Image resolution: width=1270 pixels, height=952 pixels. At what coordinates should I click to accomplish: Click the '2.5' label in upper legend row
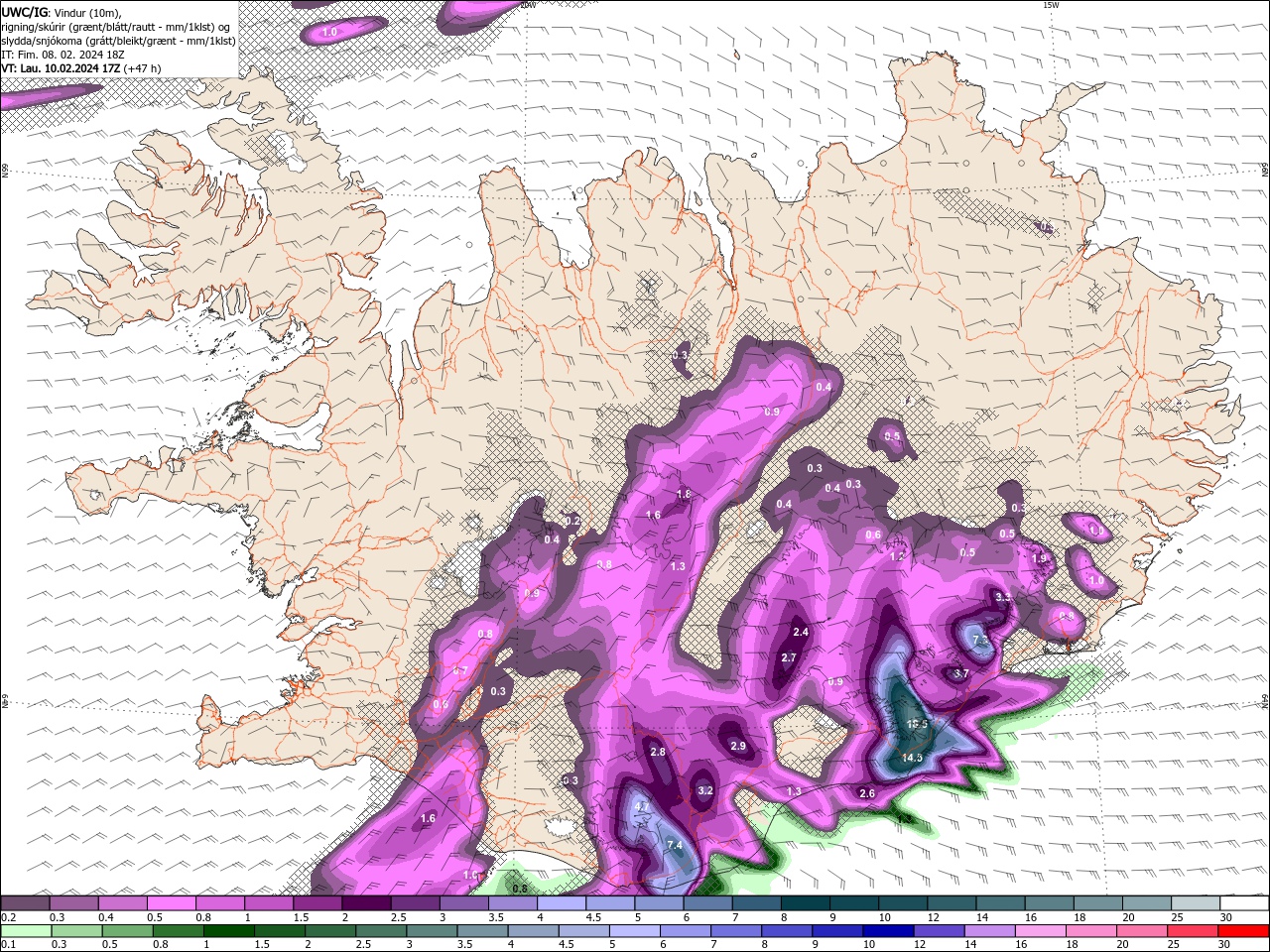[x=398, y=917]
